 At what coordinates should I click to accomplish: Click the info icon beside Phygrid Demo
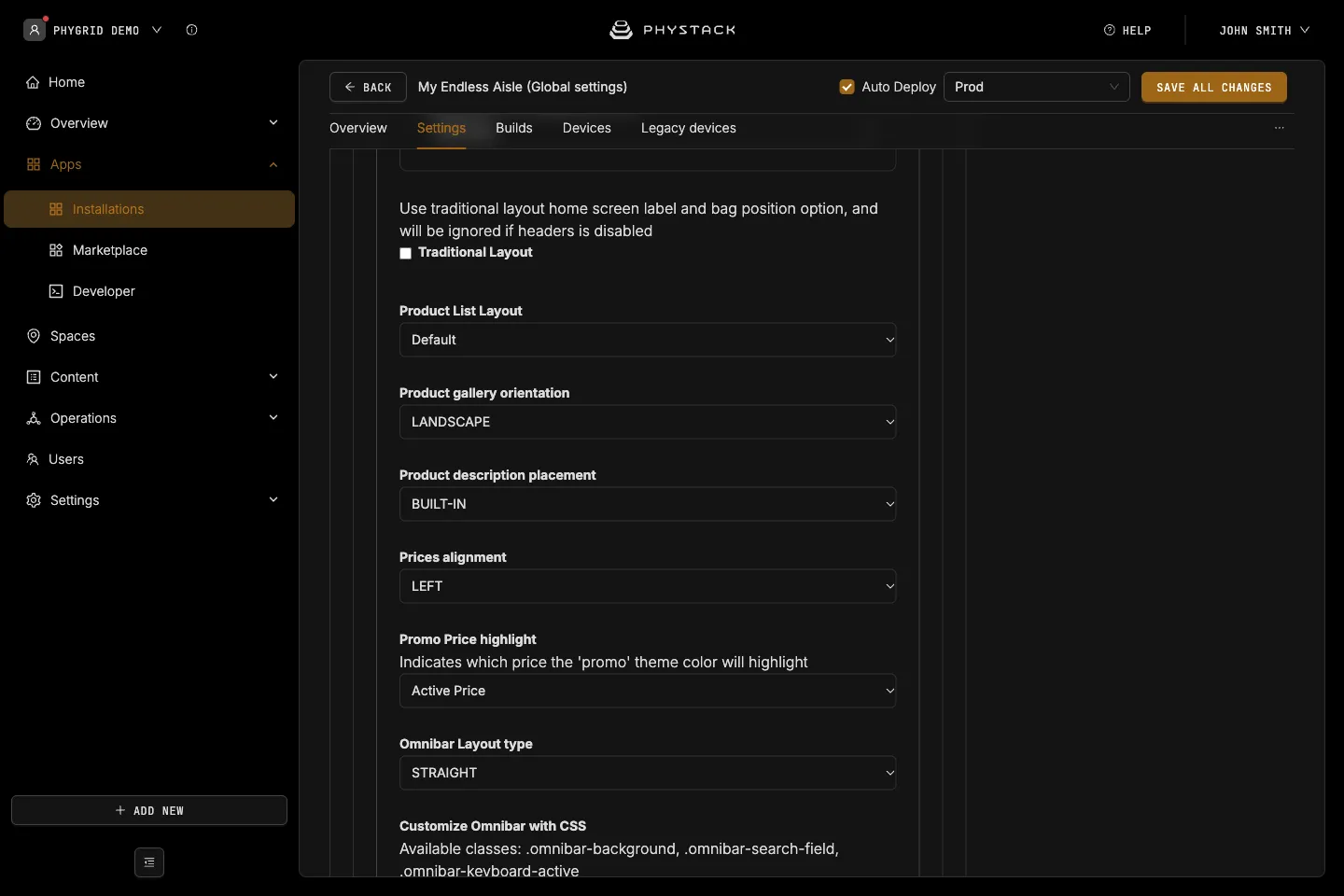pyautogui.click(x=191, y=30)
